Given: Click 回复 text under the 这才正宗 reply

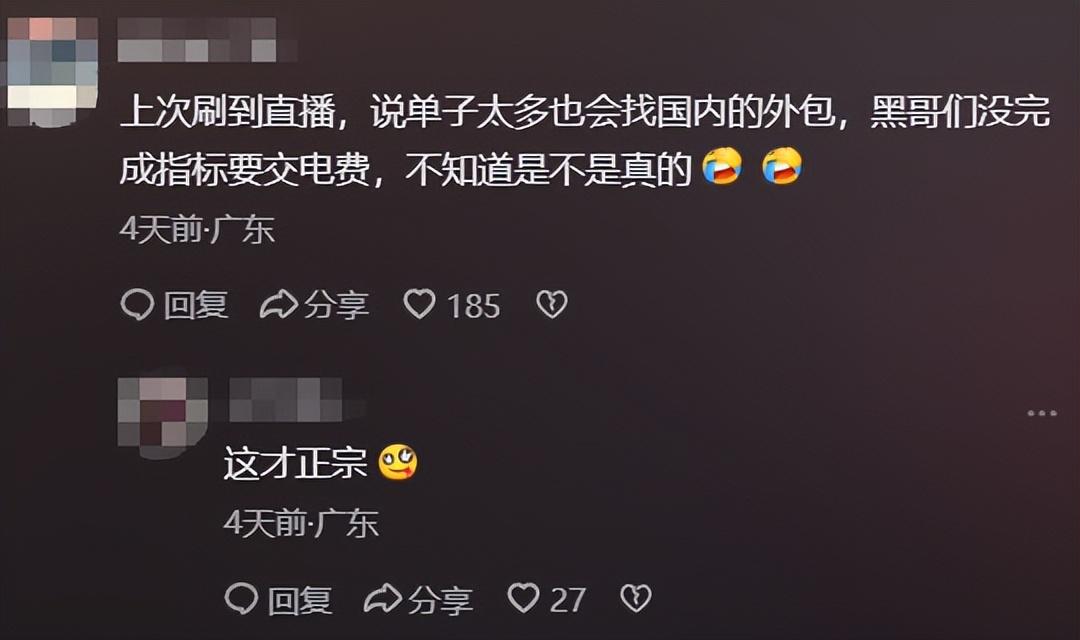Looking at the screenshot, I should pos(300,599).
